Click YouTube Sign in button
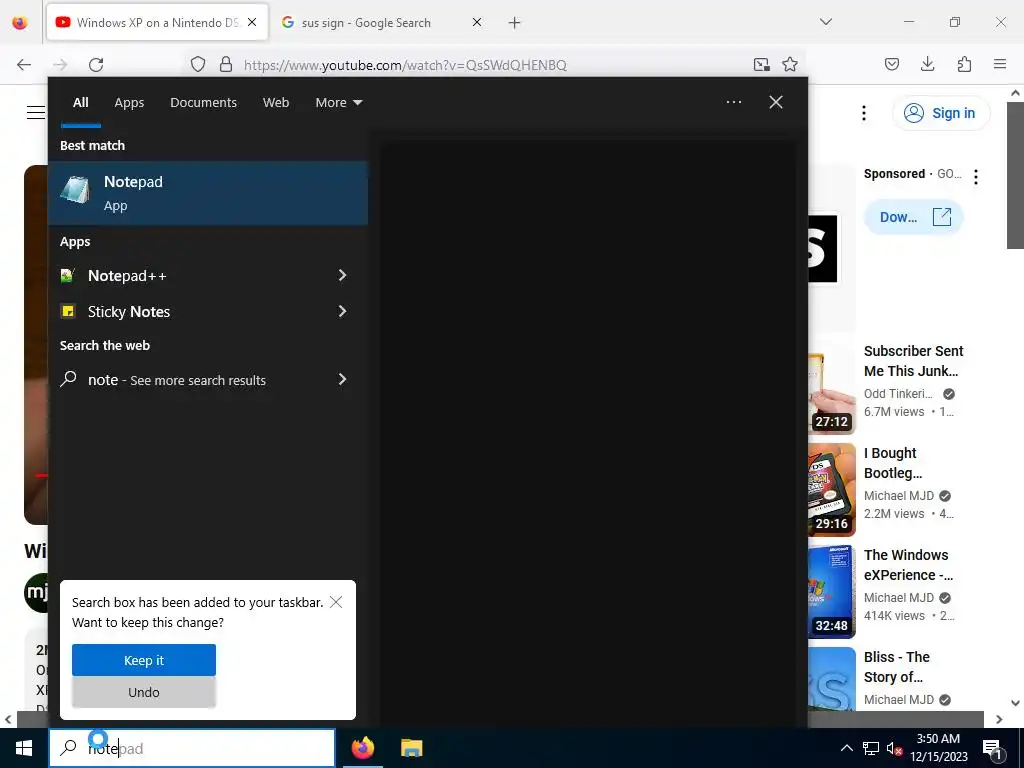Image resolution: width=1024 pixels, height=768 pixels. coord(941,113)
